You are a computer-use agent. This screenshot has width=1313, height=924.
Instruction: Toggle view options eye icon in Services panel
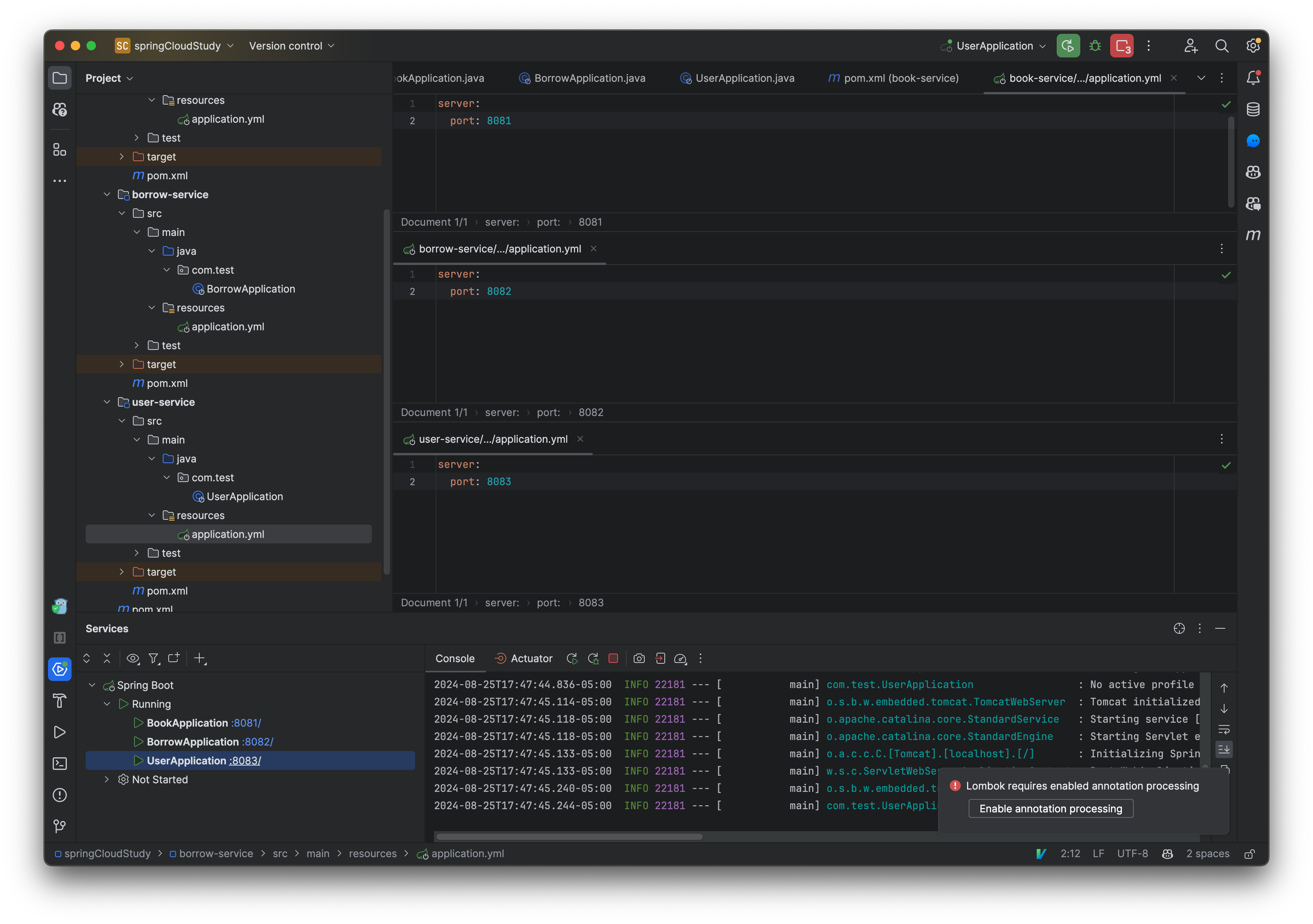tap(132, 659)
